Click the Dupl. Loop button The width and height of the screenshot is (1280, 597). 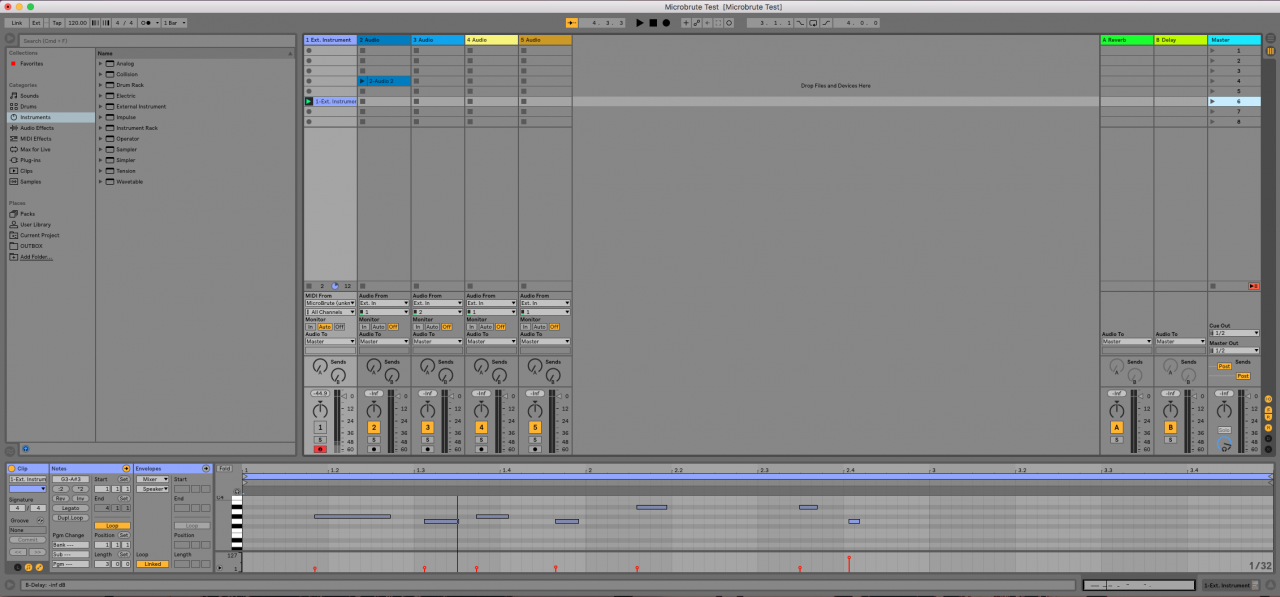pos(70,517)
